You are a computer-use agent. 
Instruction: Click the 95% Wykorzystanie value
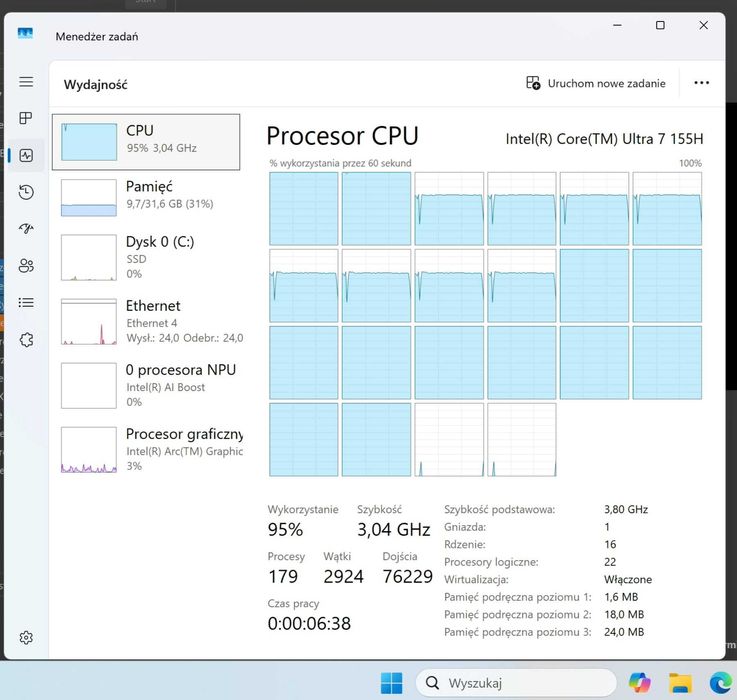pyautogui.click(x=285, y=529)
